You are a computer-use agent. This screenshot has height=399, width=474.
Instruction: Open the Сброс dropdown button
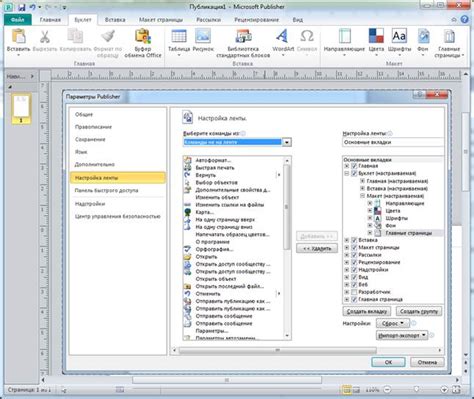pos(393,323)
